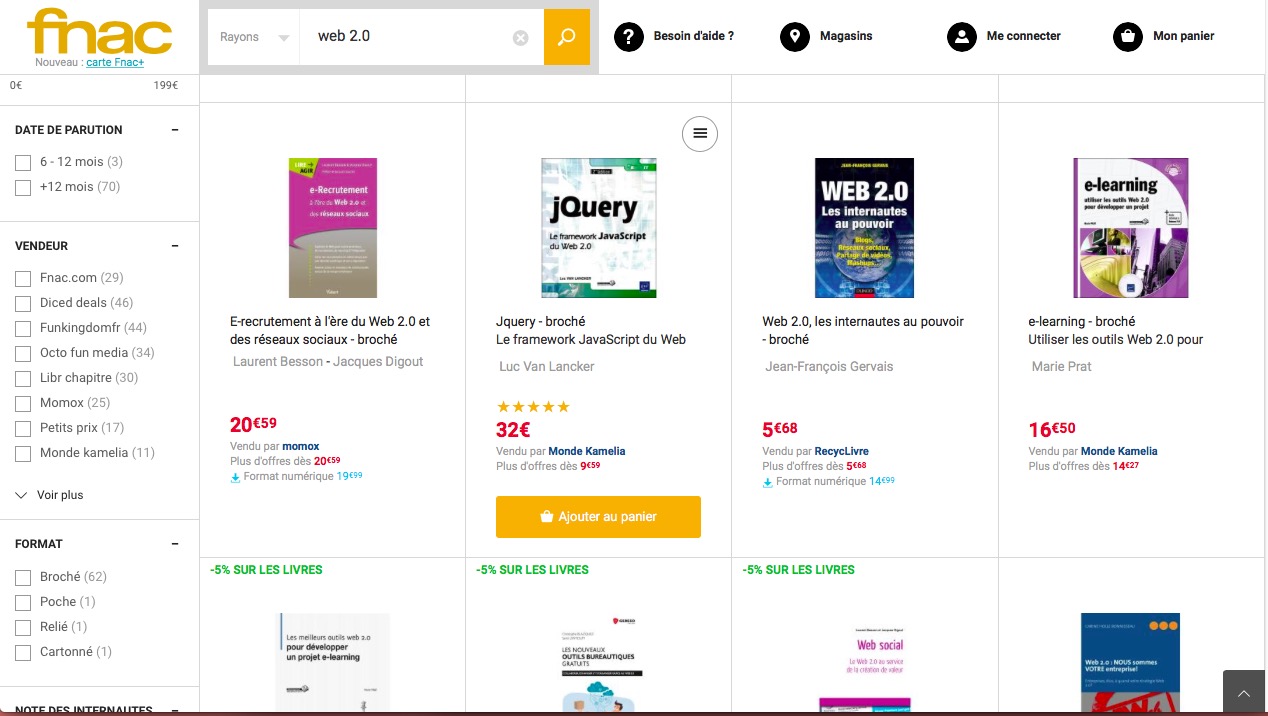Click the scroll-to-top arrow button
Image resolution: width=1268 pixels, height=716 pixels.
tap(1244, 693)
